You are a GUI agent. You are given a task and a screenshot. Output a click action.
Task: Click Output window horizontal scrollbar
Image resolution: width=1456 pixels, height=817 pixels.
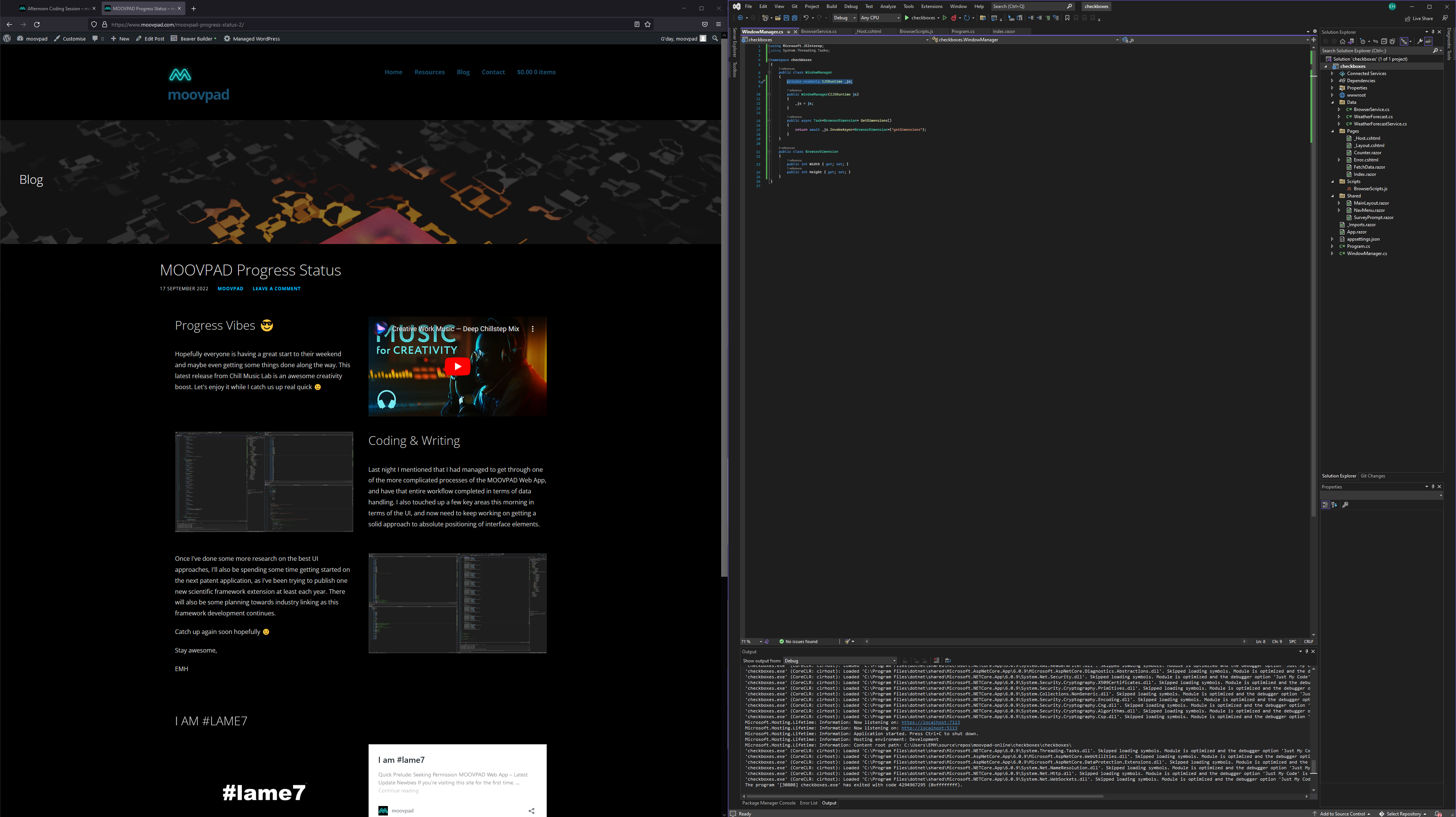click(x=924, y=796)
